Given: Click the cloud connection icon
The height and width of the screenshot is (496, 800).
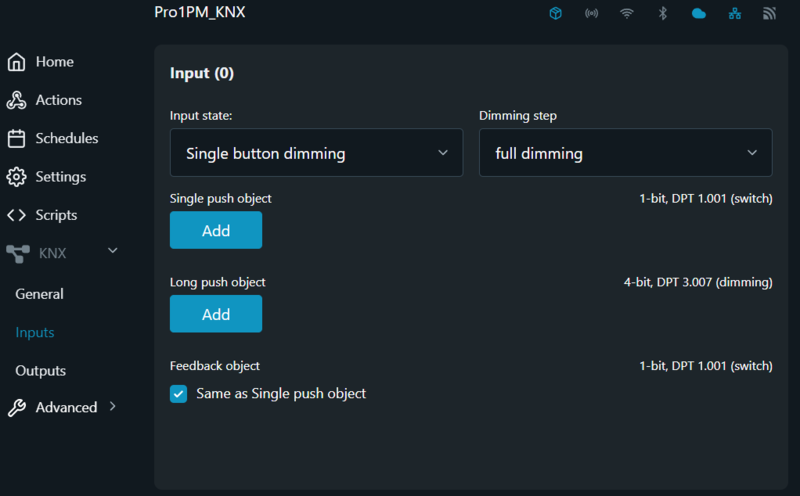Looking at the screenshot, I should [698, 14].
